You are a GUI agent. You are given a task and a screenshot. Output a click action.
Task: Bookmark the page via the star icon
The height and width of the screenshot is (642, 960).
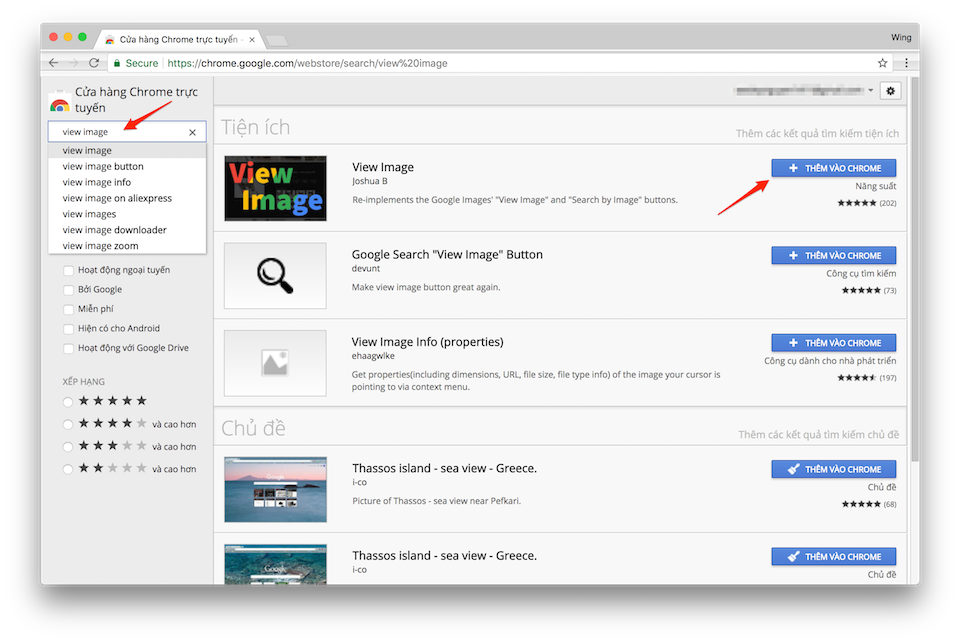(x=881, y=62)
